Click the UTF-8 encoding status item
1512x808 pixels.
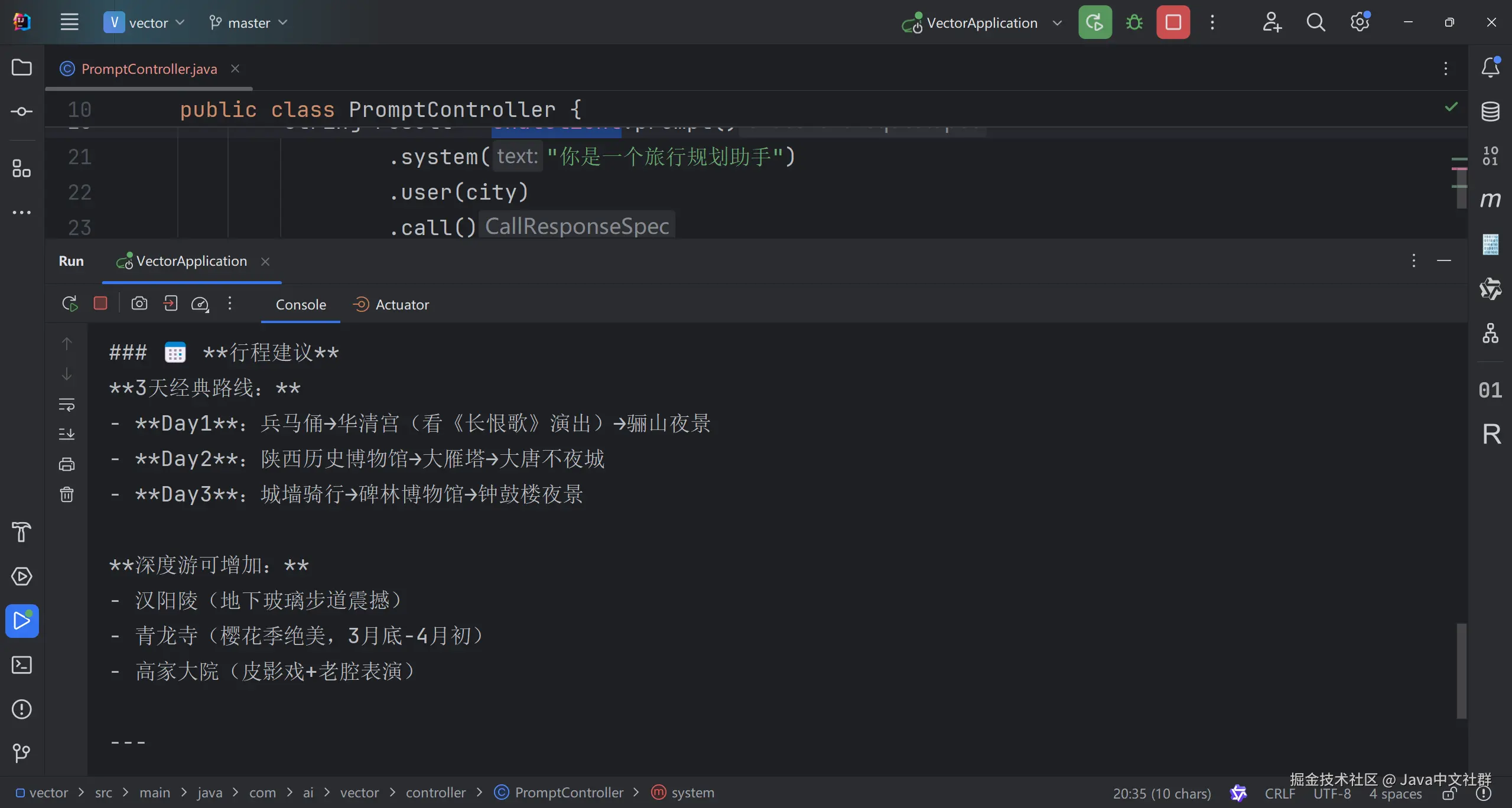click(1332, 794)
